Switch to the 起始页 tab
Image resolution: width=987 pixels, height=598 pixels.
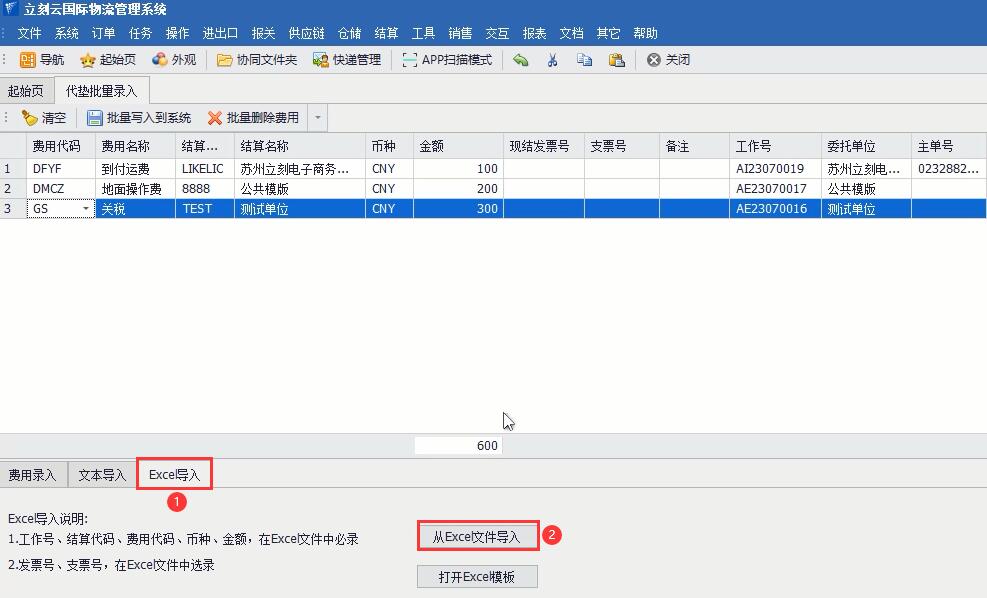26,91
